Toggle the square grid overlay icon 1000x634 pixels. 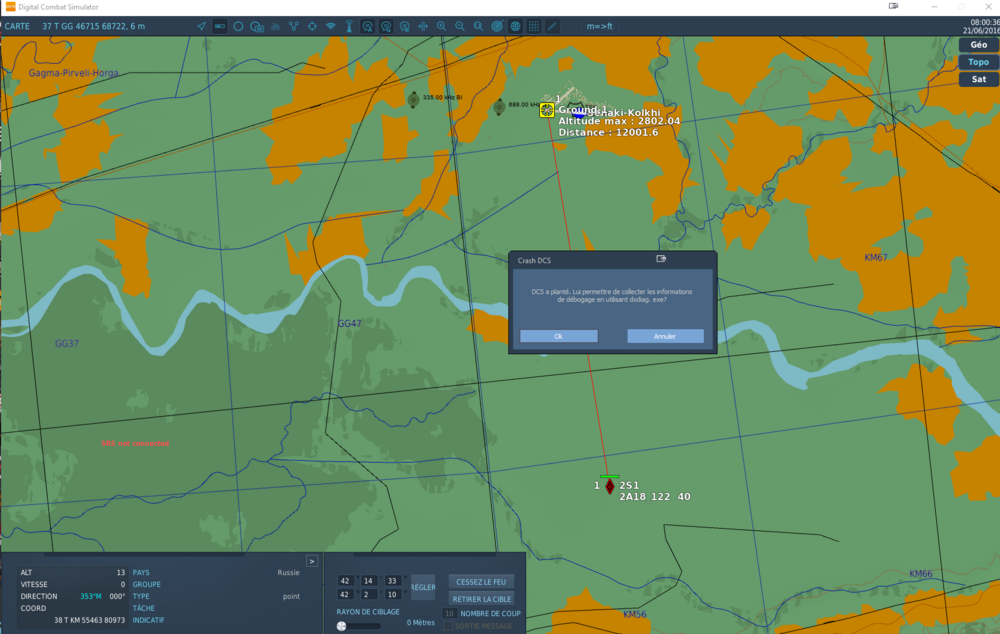click(534, 26)
